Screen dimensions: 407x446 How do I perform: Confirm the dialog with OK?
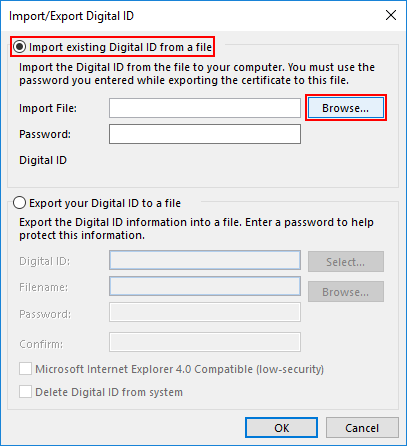coord(281,428)
